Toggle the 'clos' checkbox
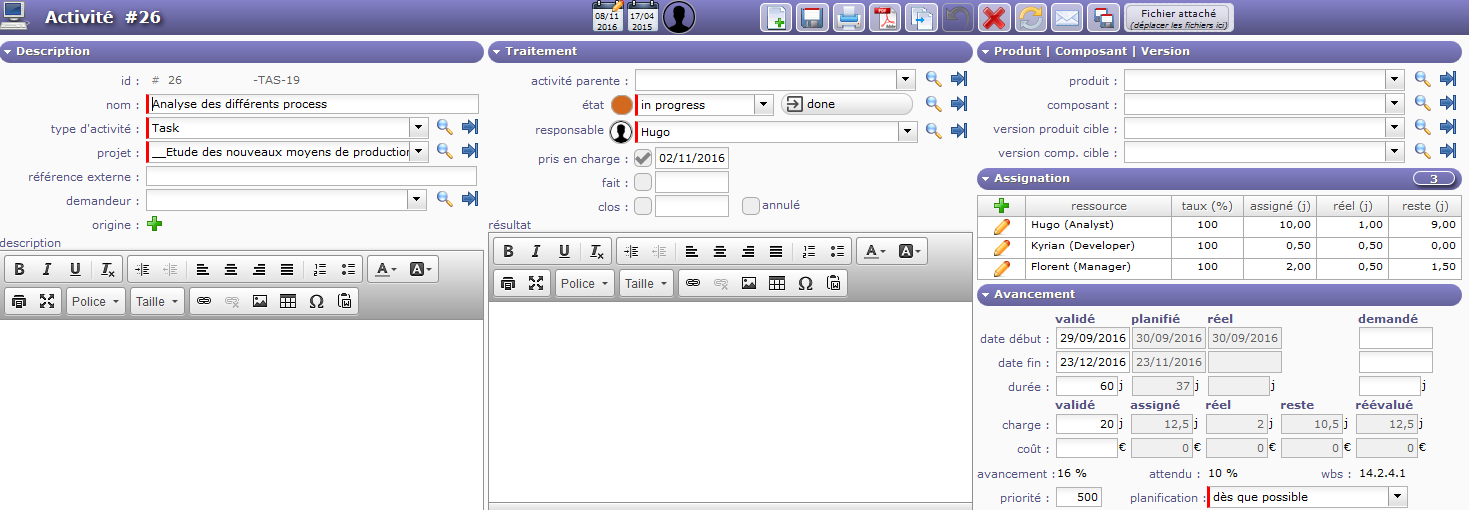 point(643,206)
